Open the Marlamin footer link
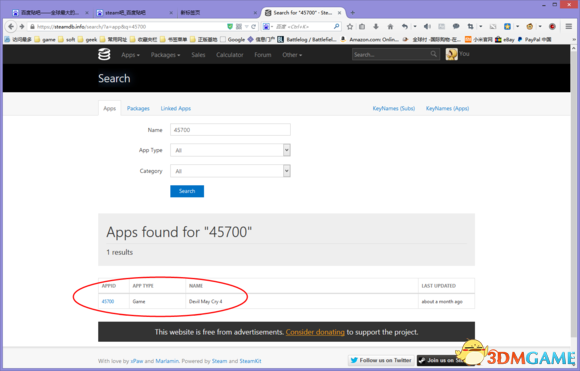This screenshot has height=371, width=580. (167, 361)
